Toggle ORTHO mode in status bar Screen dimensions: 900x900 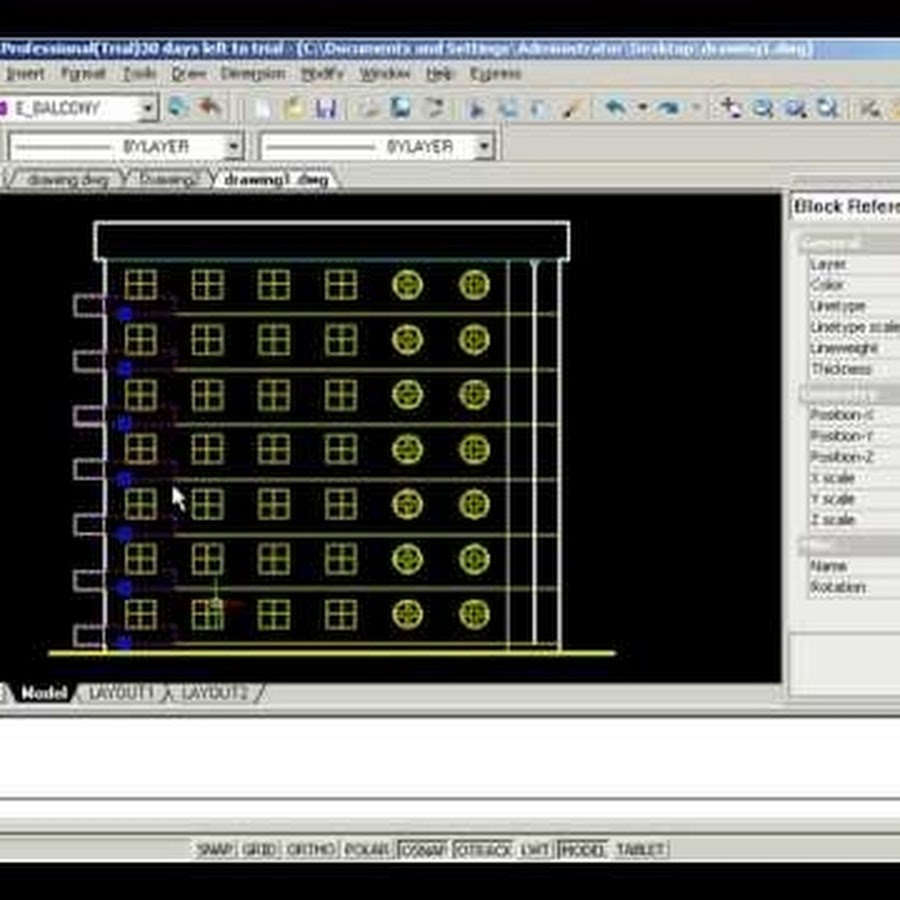coord(311,849)
